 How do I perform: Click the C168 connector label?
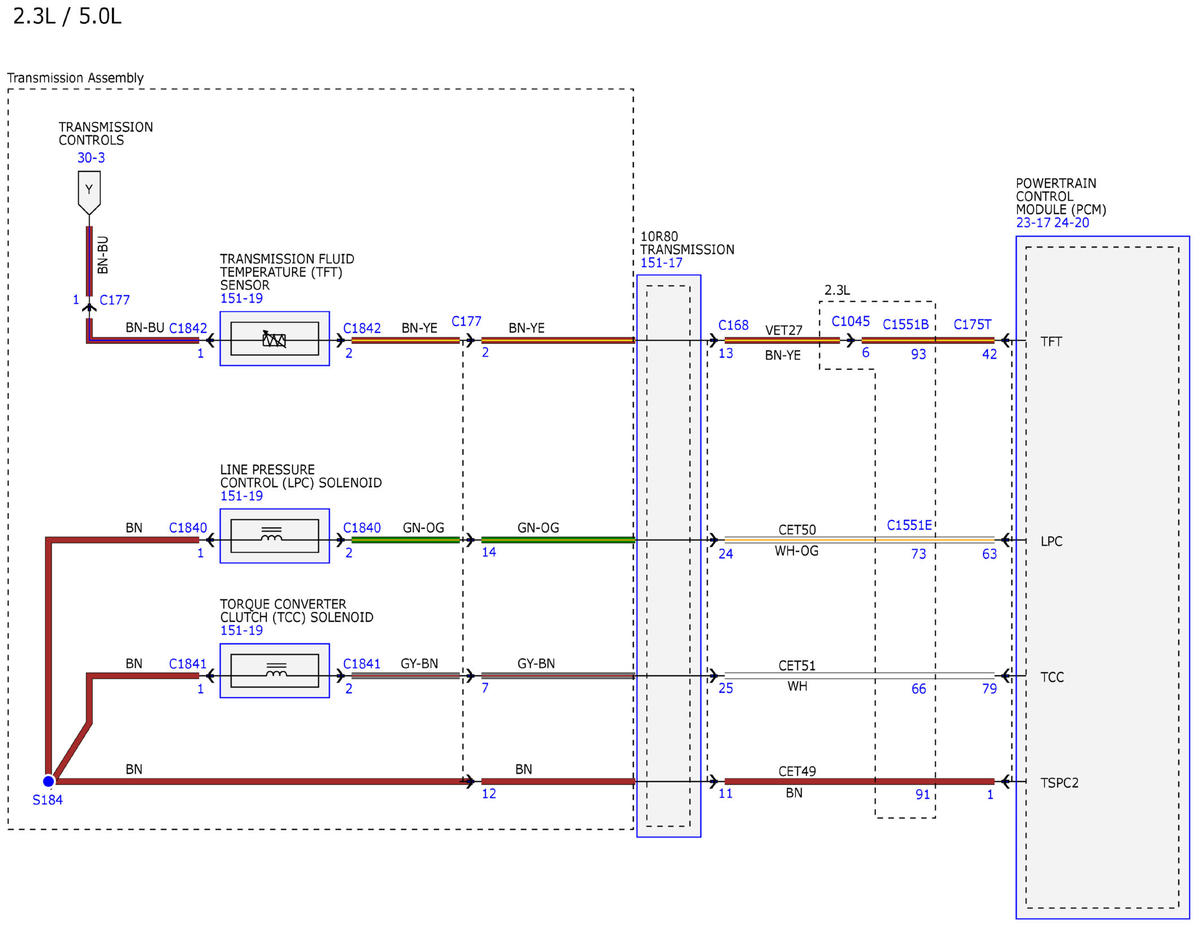pos(734,325)
